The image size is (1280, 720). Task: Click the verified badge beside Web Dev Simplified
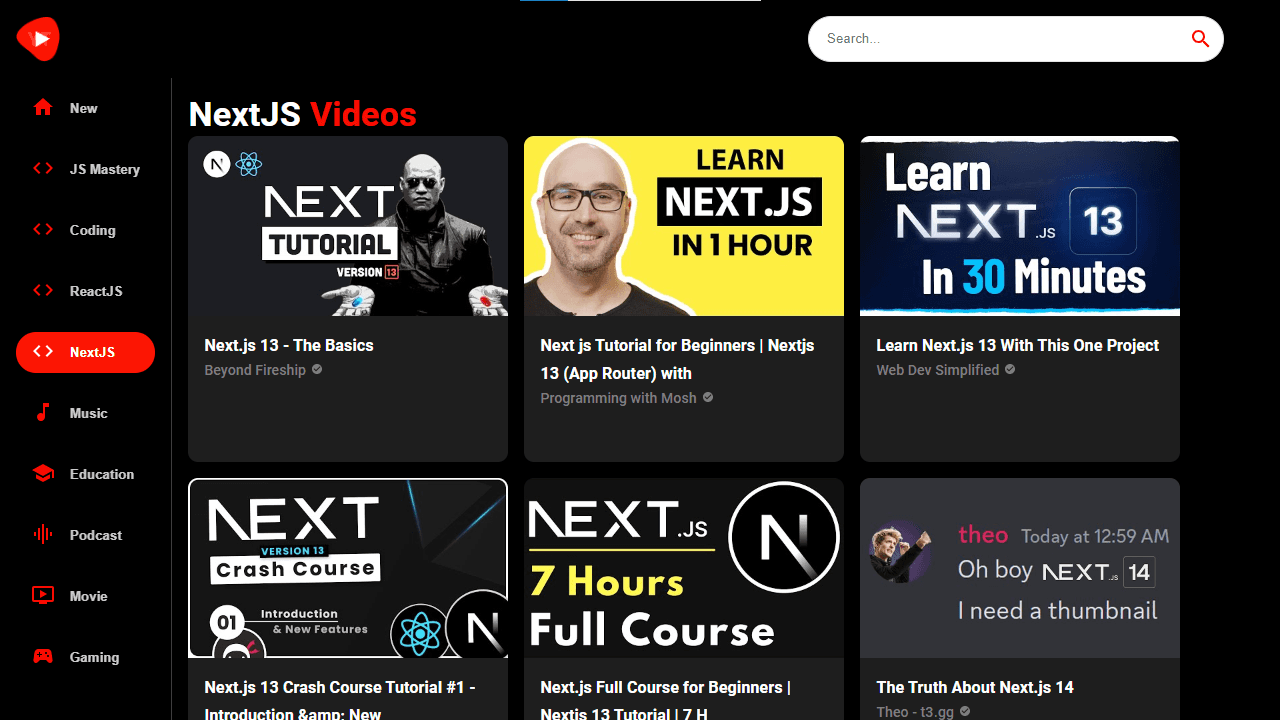coord(1009,369)
